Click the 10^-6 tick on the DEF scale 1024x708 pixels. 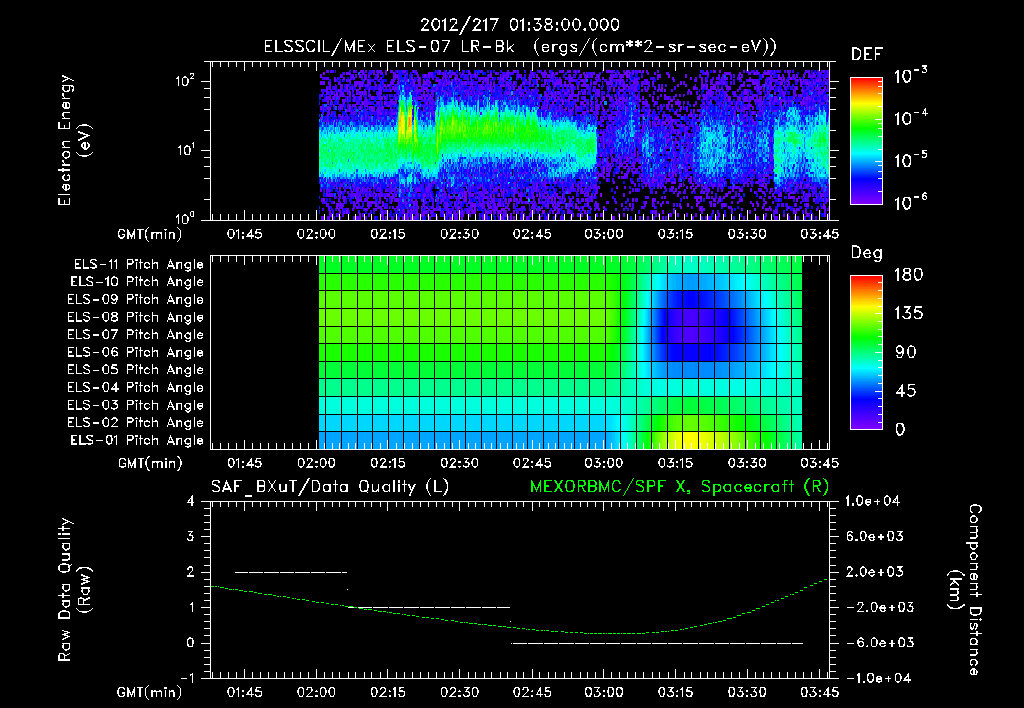[911, 202]
